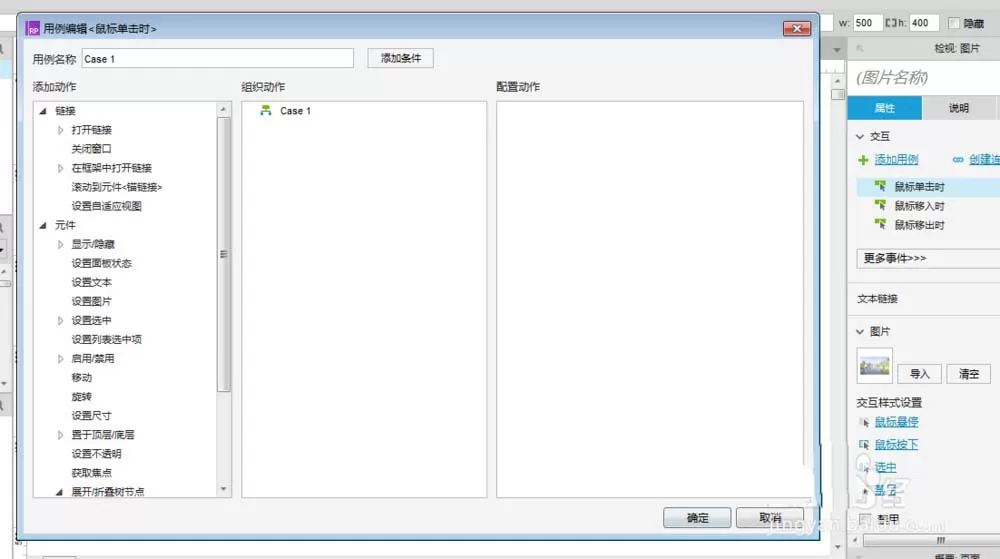
Task: Click the 导入 image button
Action: coord(919,374)
